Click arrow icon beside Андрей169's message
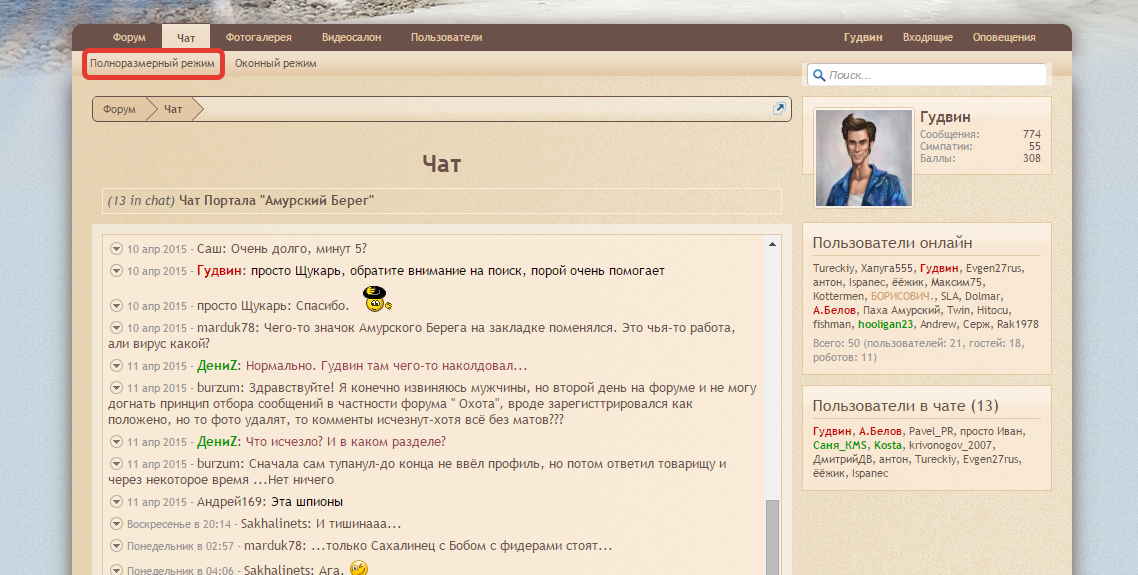The image size is (1138, 575). point(116,501)
